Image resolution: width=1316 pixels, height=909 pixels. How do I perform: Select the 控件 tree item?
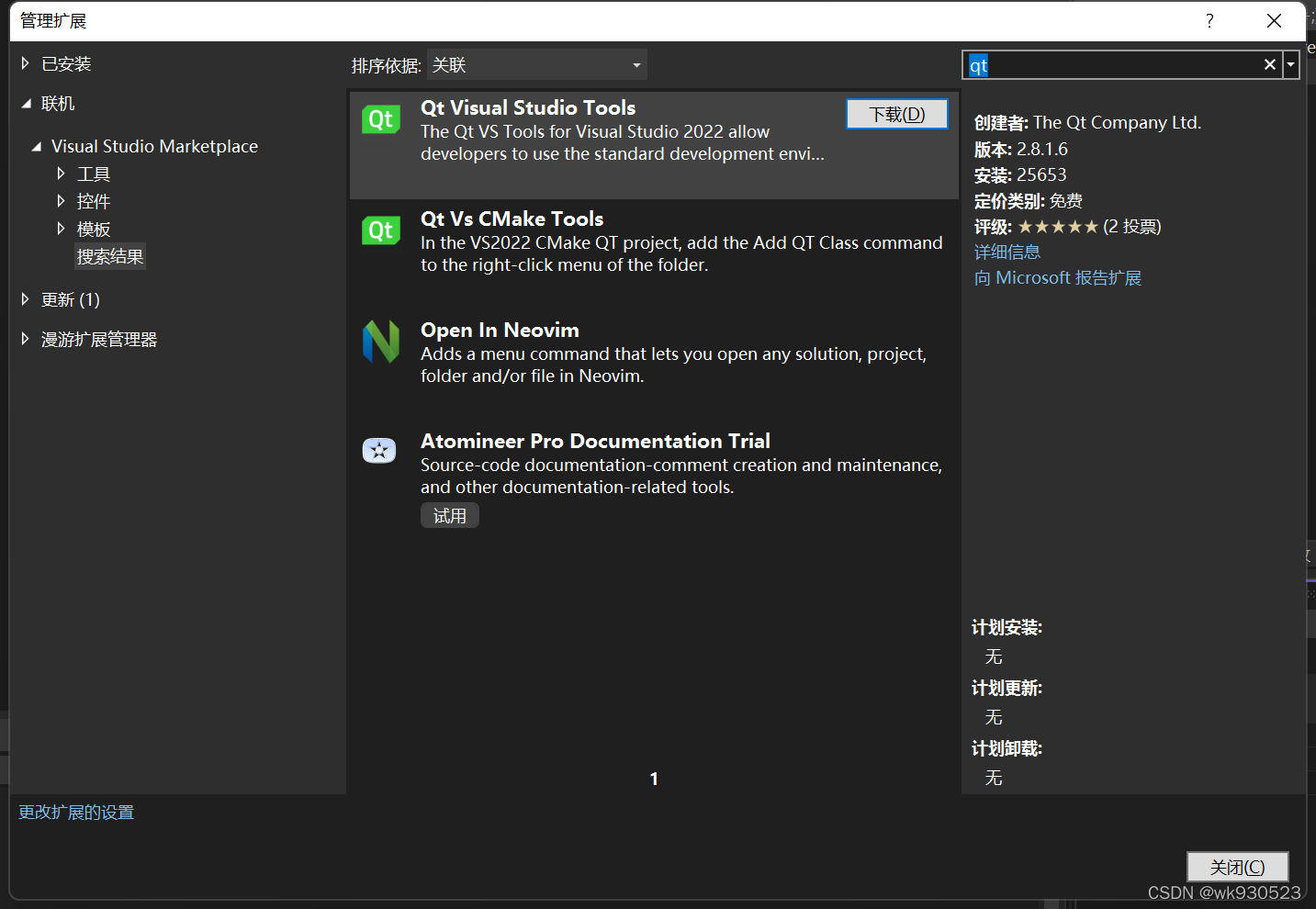click(94, 201)
